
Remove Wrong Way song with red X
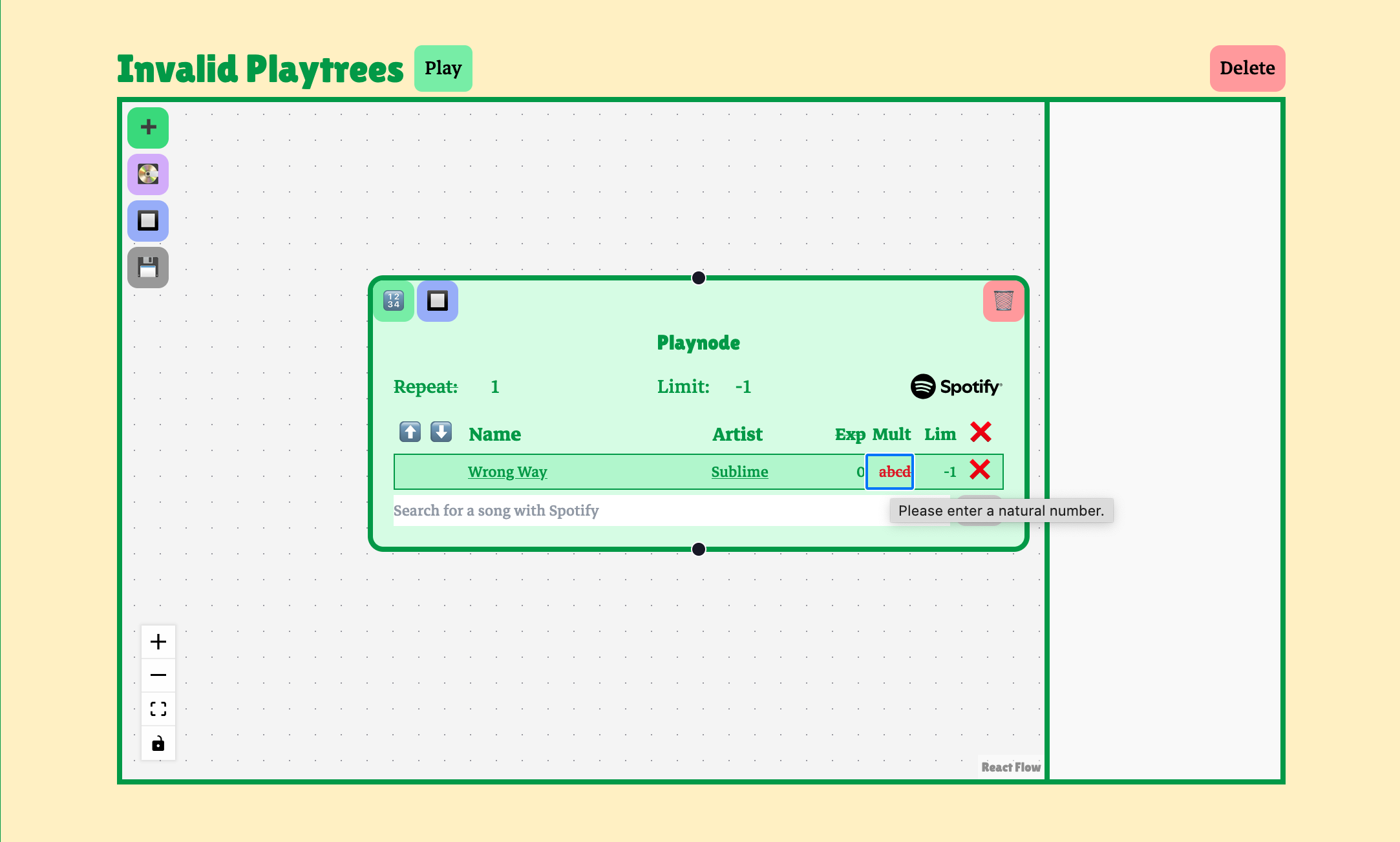coord(980,470)
